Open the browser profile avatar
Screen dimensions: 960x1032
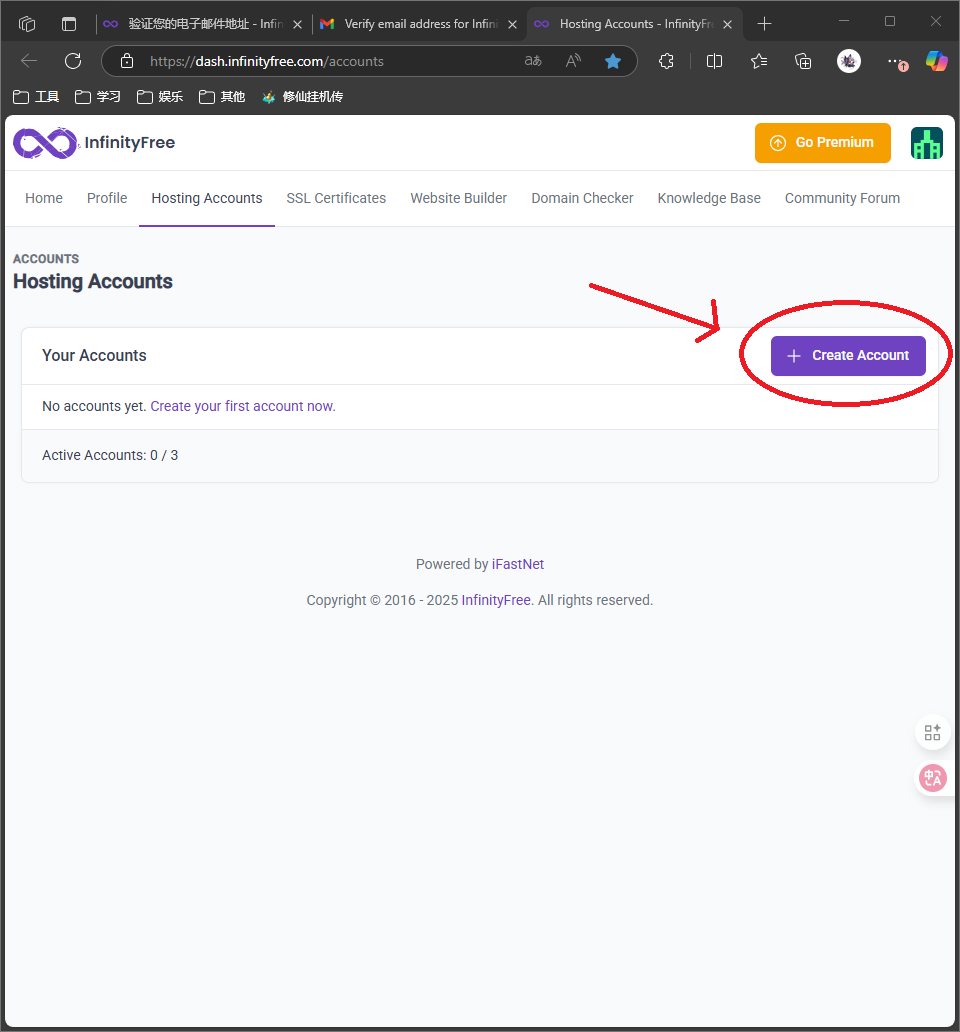click(849, 61)
